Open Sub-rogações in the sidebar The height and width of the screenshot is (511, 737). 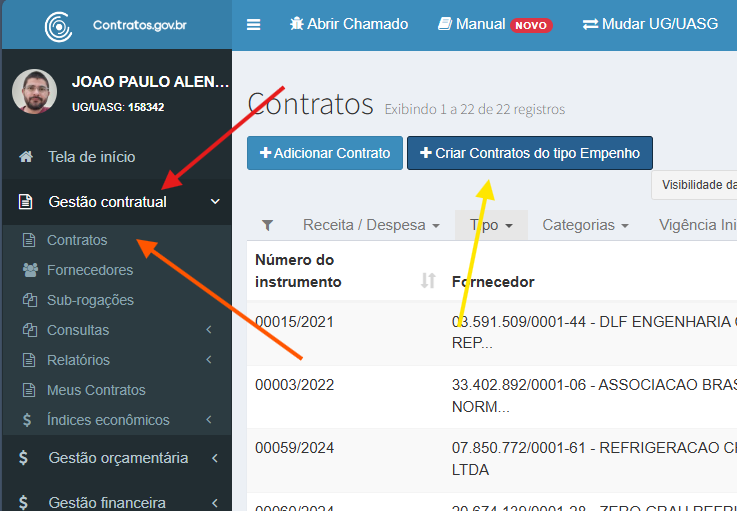click(x=90, y=300)
